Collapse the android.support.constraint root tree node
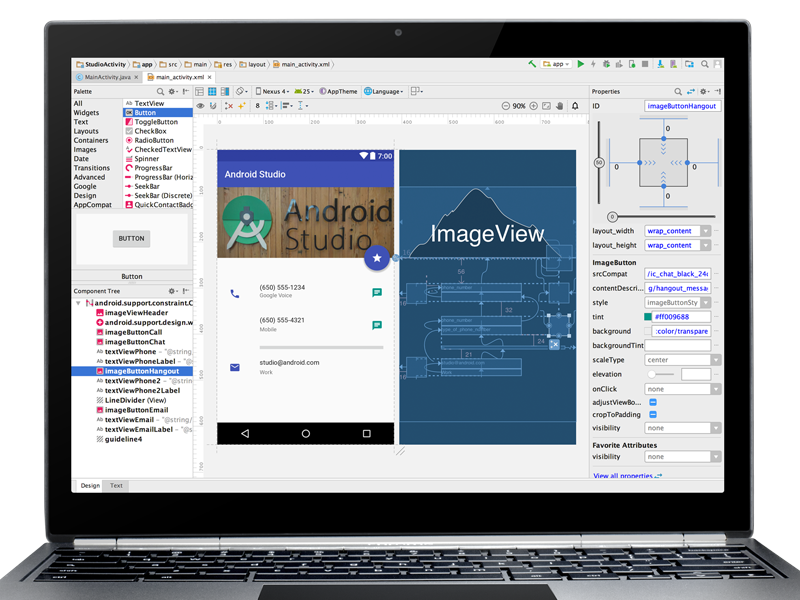 click(x=78, y=303)
